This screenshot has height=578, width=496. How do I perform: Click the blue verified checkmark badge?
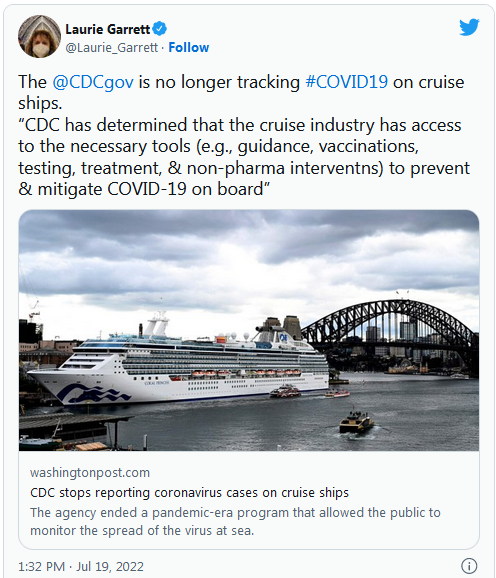tap(160, 29)
